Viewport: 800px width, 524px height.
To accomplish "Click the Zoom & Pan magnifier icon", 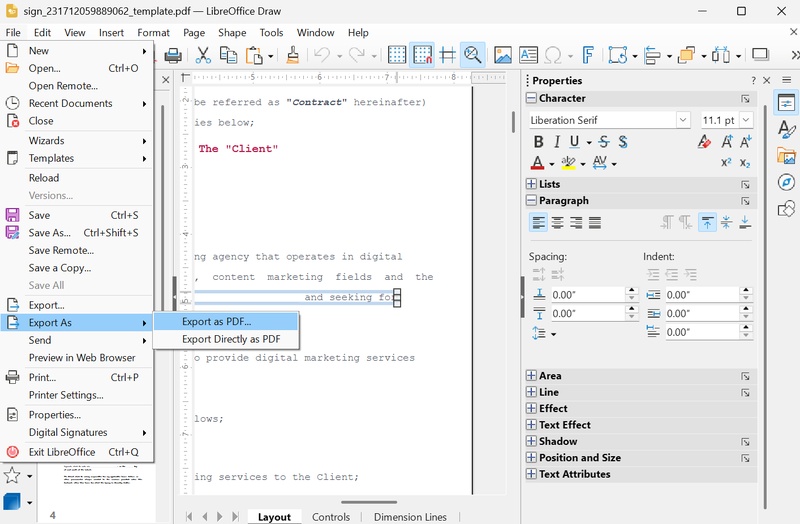I will (x=472, y=55).
